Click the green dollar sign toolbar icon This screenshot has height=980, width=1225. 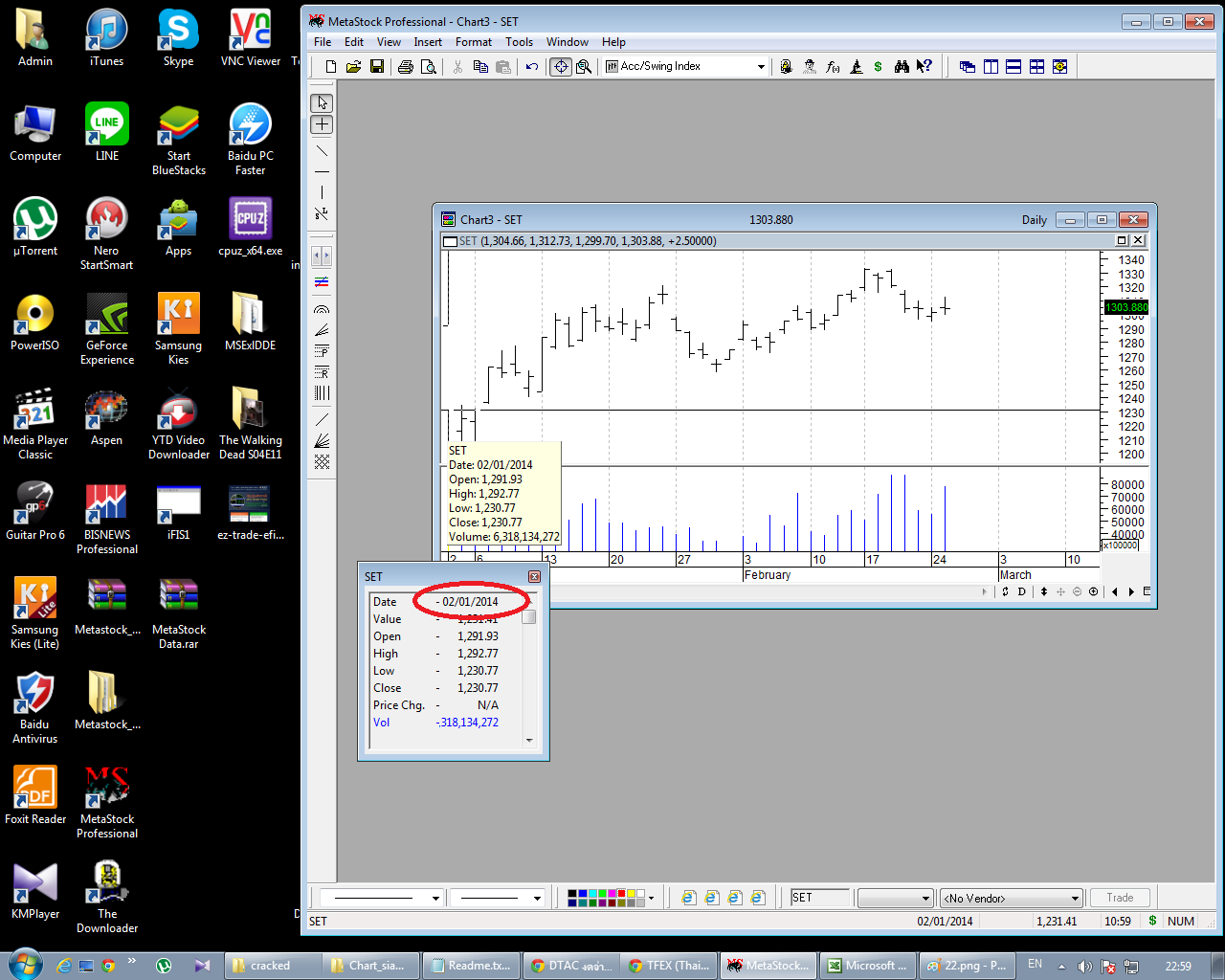[878, 67]
